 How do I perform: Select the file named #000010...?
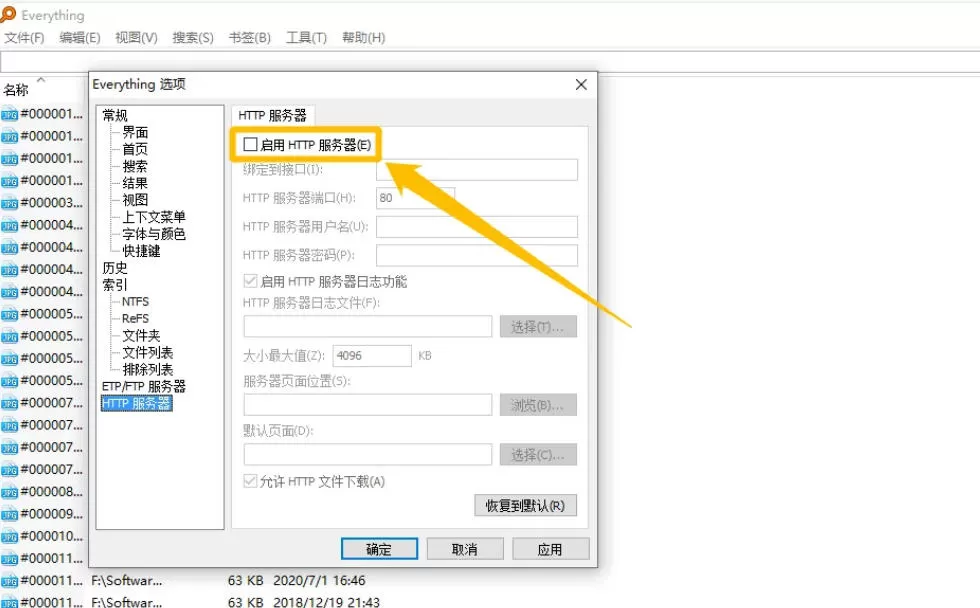click(51, 536)
